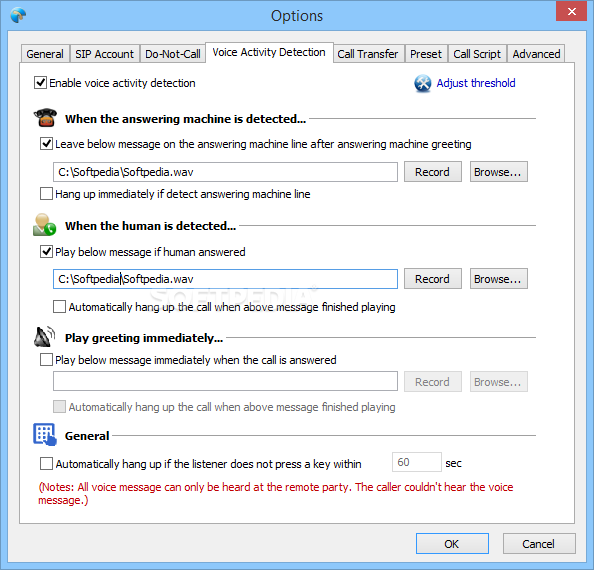The image size is (594, 570).
Task: Open the Call Transfer tab
Action: pyautogui.click(x=368, y=54)
